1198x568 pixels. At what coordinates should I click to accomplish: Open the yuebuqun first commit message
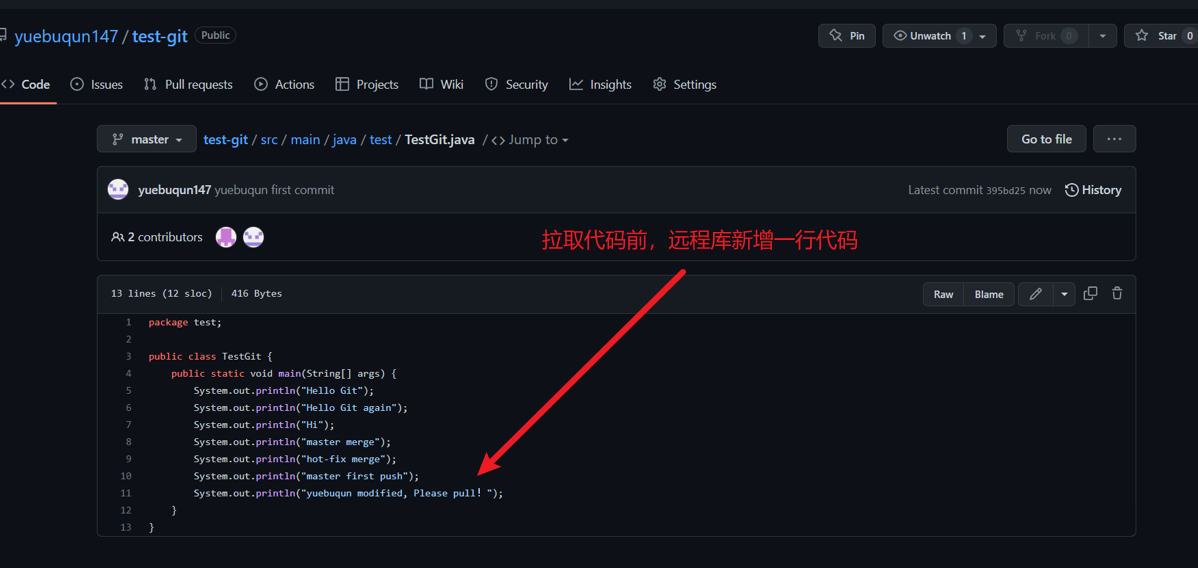pos(274,190)
